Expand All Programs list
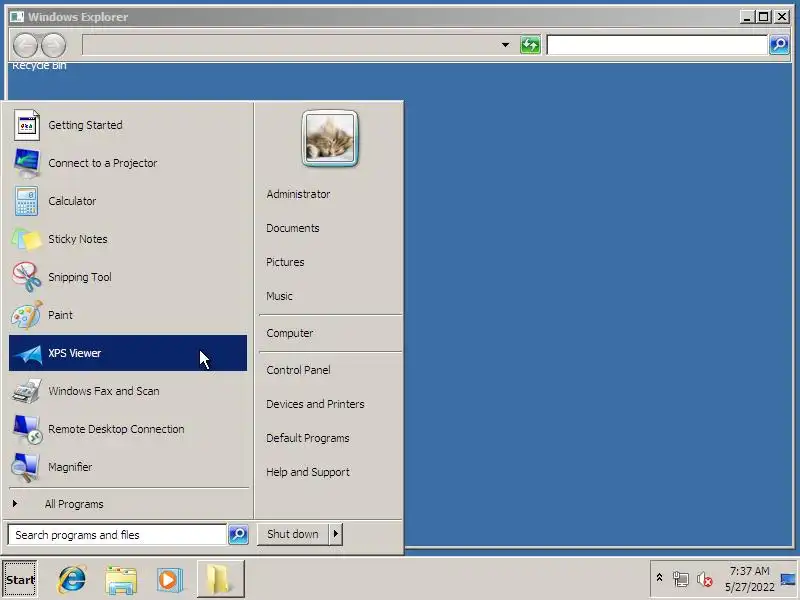Screen dimensions: 800x600 (x=128, y=504)
